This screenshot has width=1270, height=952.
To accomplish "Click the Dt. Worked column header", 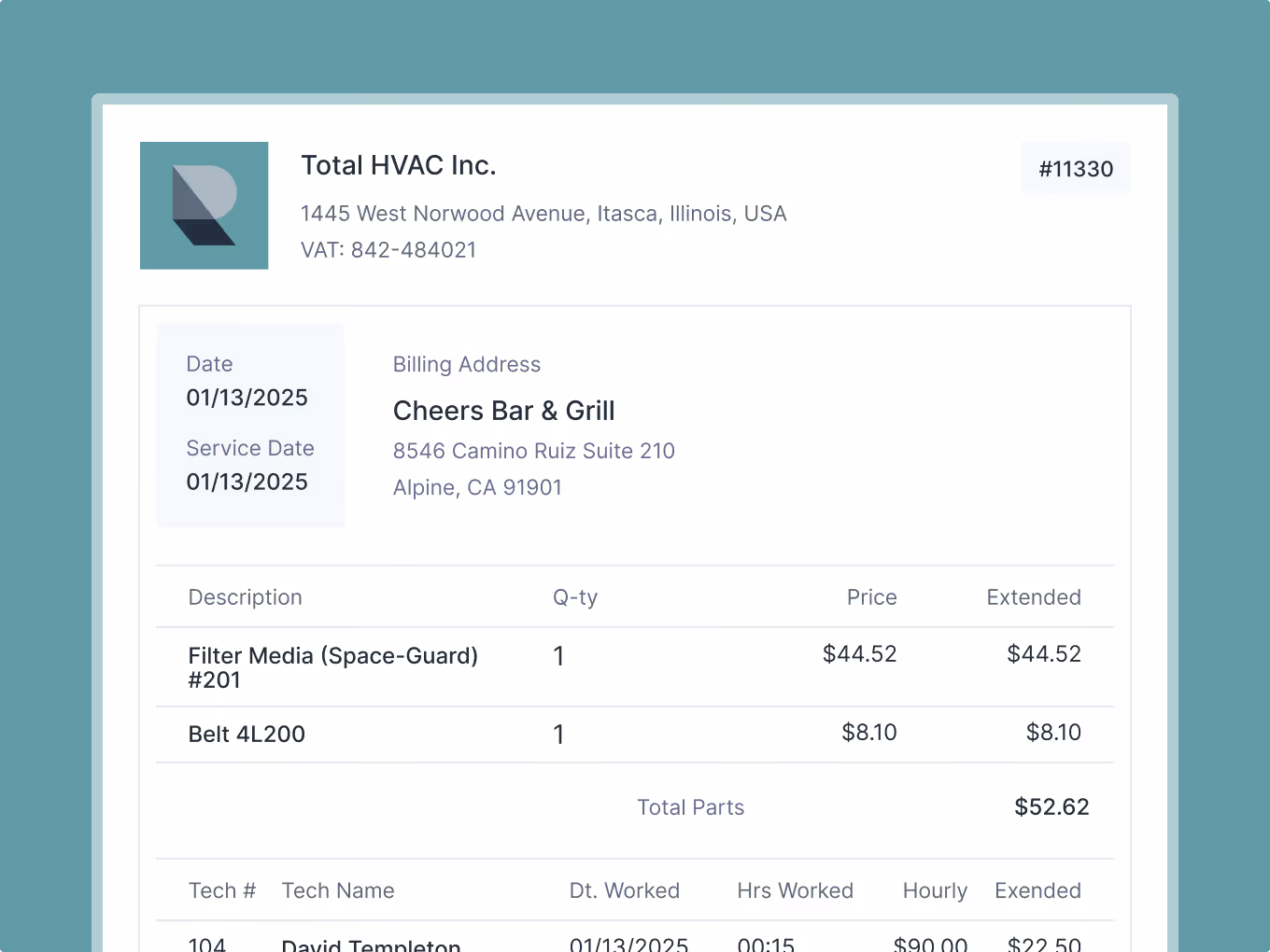I will click(625, 890).
